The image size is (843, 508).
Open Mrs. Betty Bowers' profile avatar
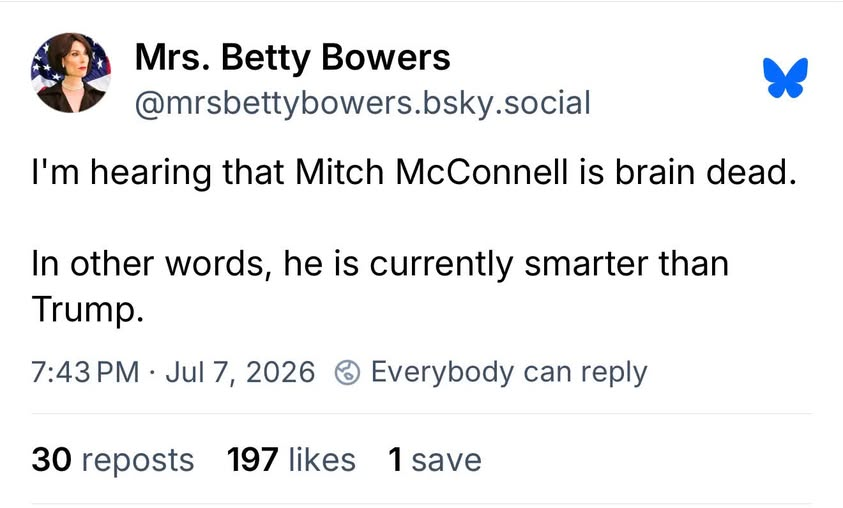pos(71,73)
